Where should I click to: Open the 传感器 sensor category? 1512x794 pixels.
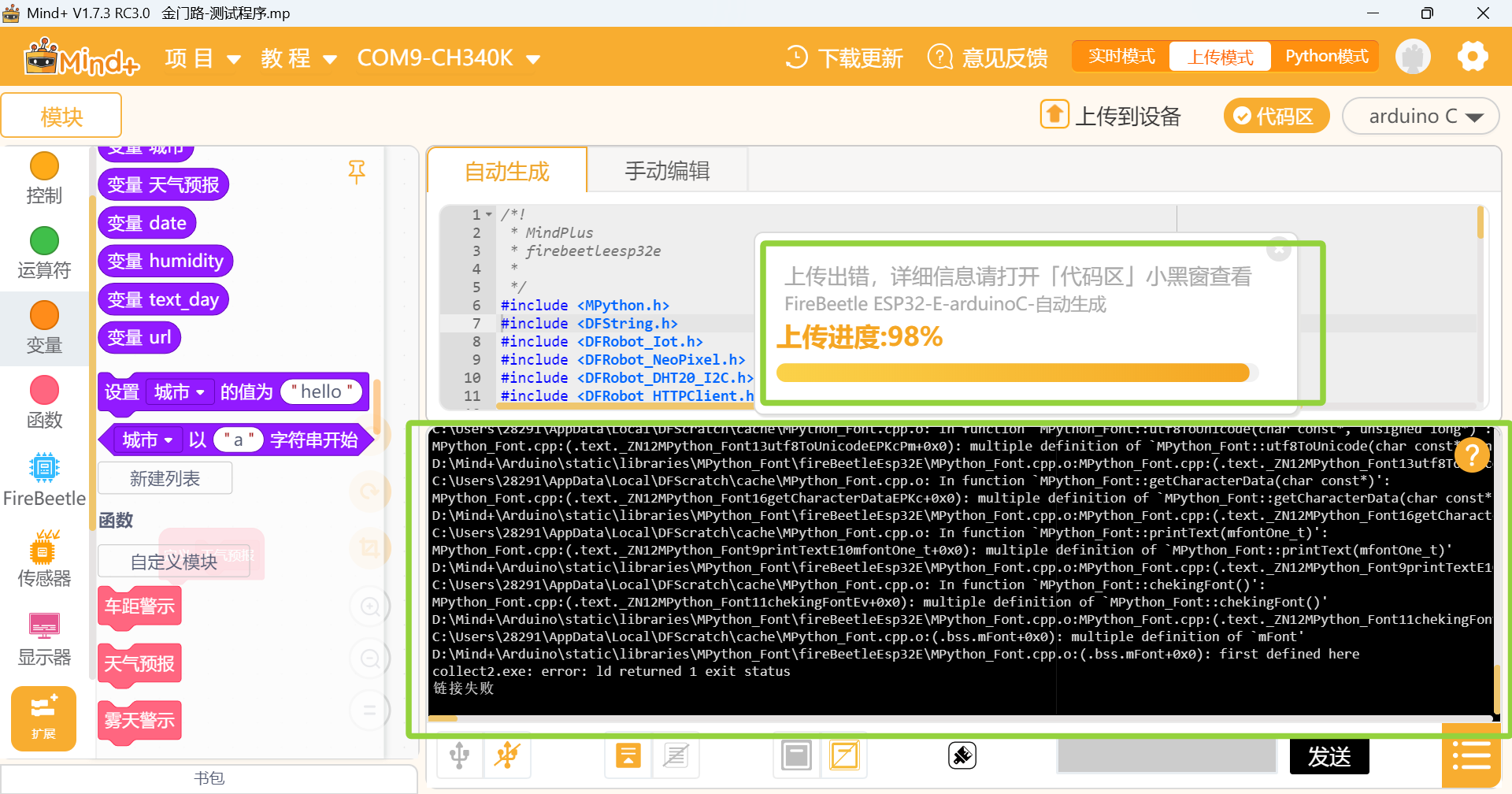(44, 559)
